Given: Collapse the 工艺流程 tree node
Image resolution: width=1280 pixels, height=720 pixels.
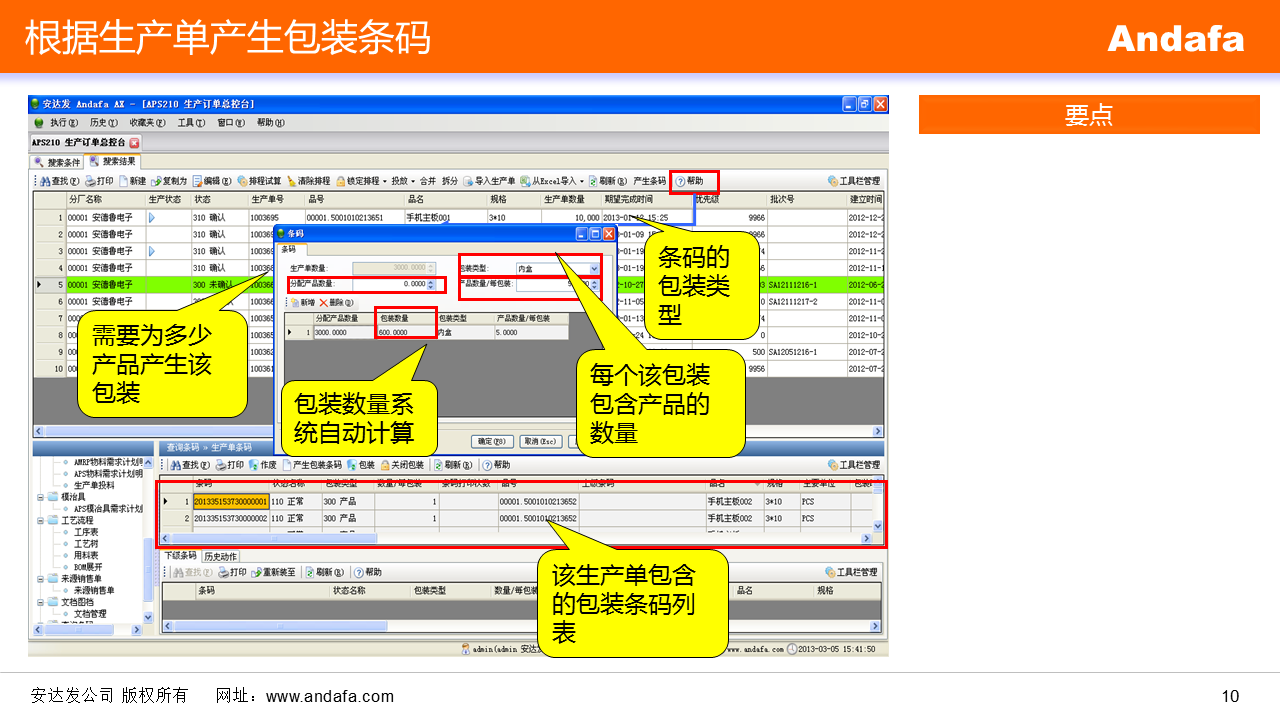Looking at the screenshot, I should point(41,521).
